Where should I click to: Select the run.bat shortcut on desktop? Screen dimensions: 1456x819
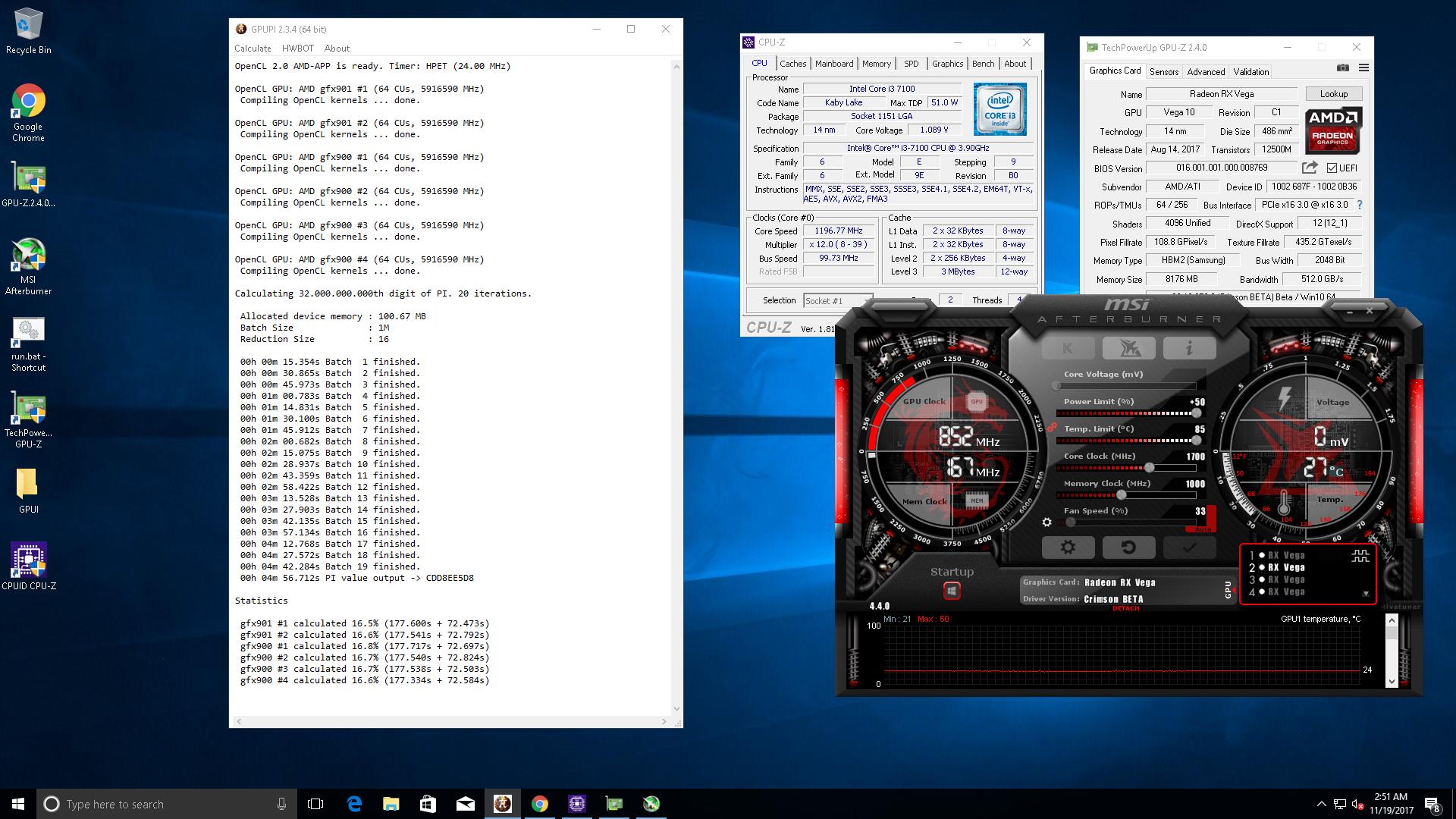(28, 344)
